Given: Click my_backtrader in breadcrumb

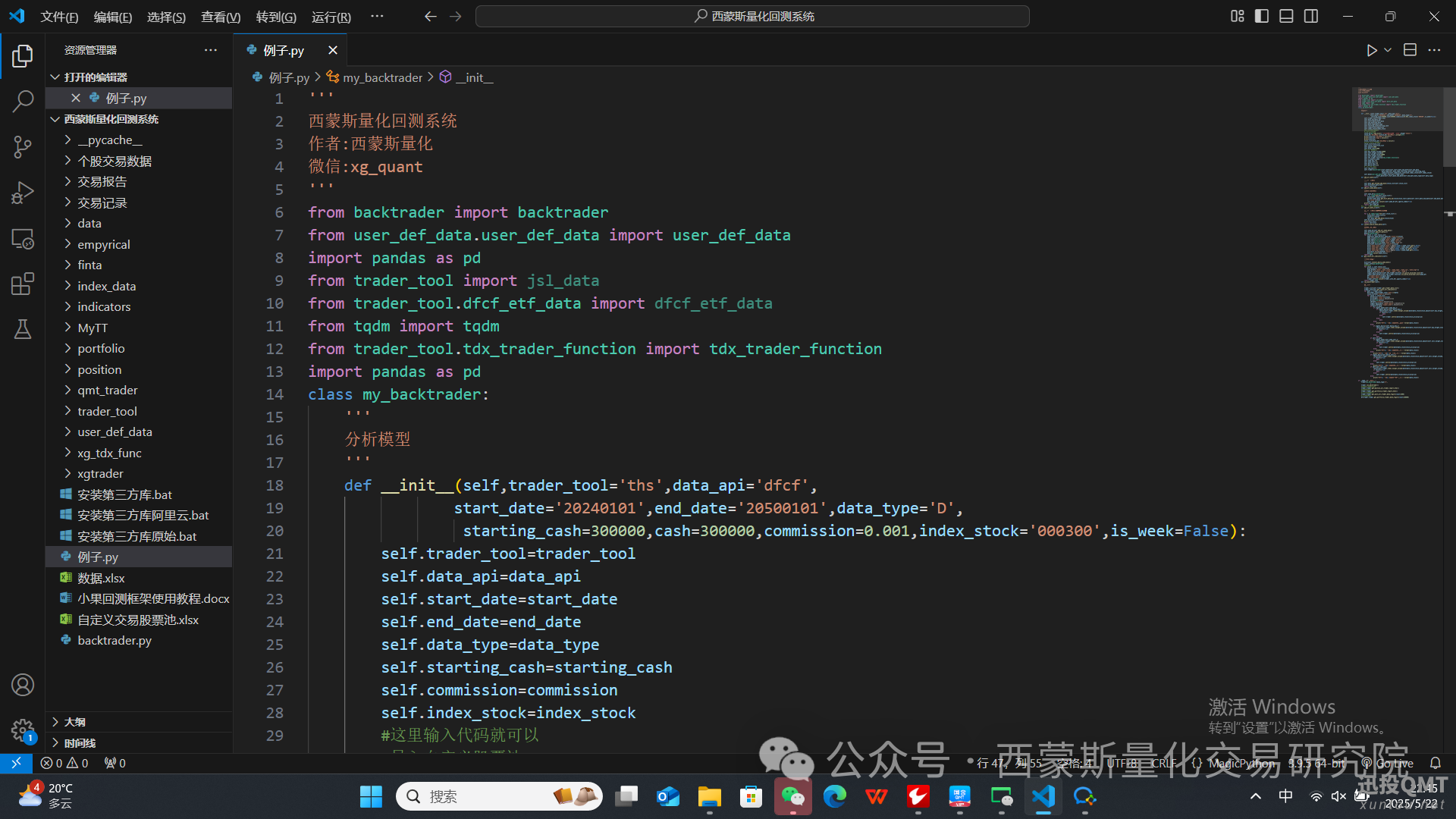Looking at the screenshot, I should pos(375,77).
